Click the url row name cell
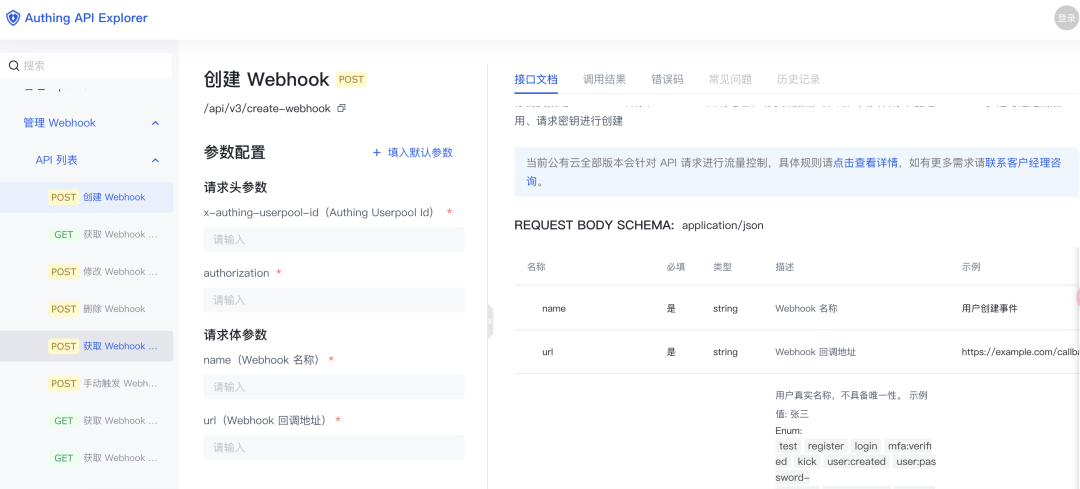 [x=548, y=352]
